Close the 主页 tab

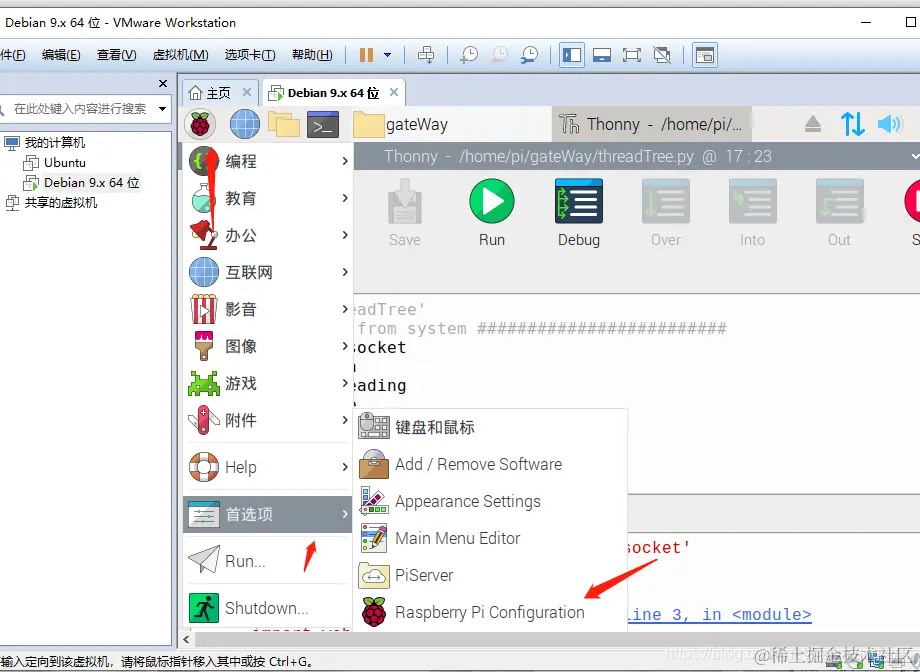[x=247, y=92]
